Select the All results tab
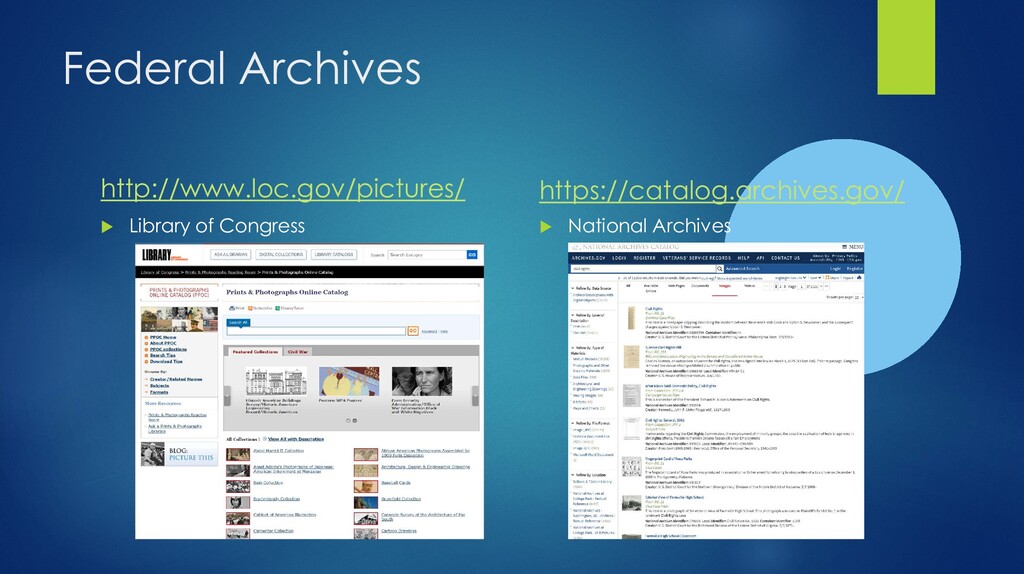The height and width of the screenshot is (574, 1024). (x=628, y=285)
